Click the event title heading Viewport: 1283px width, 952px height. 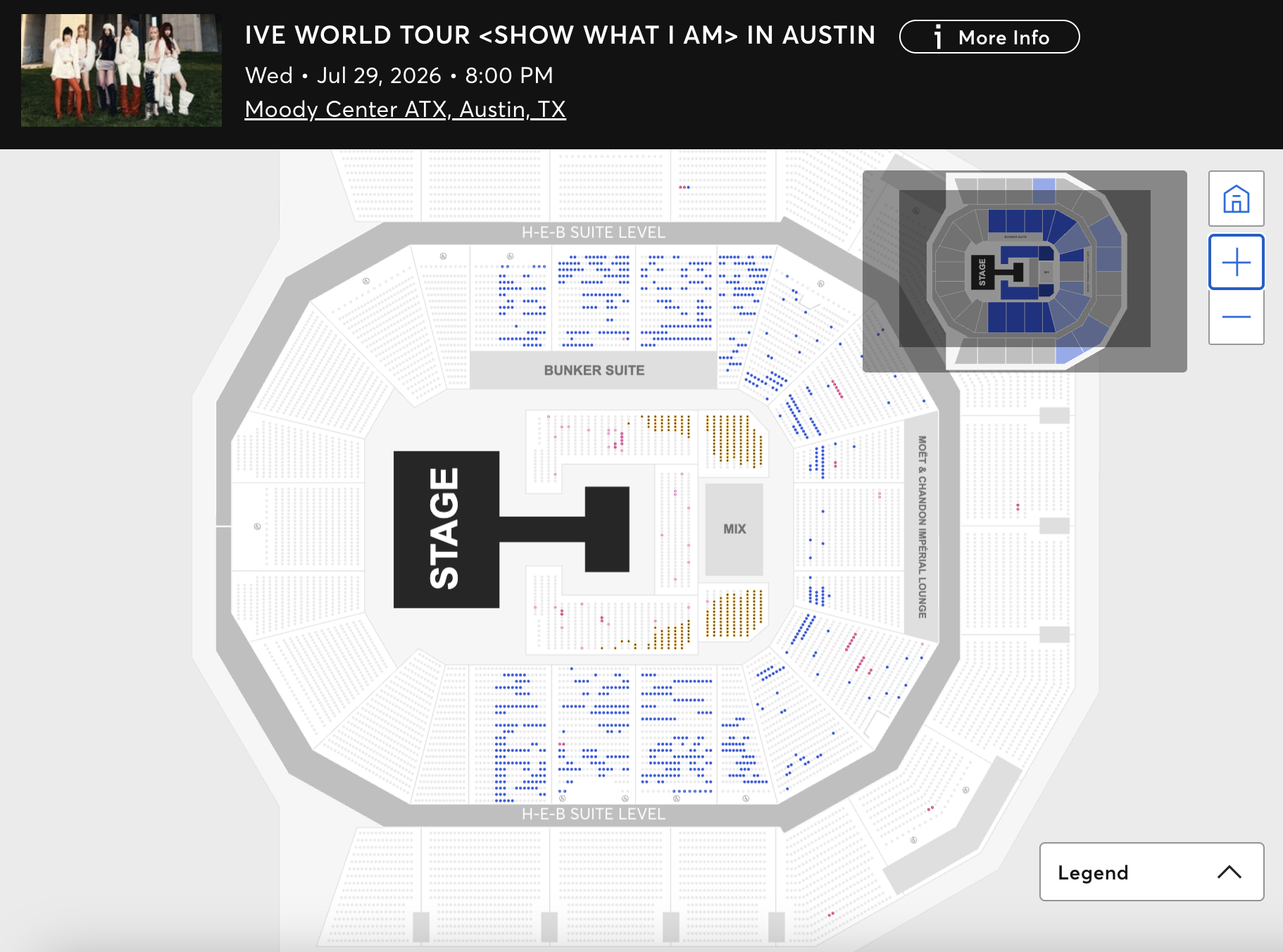560,35
